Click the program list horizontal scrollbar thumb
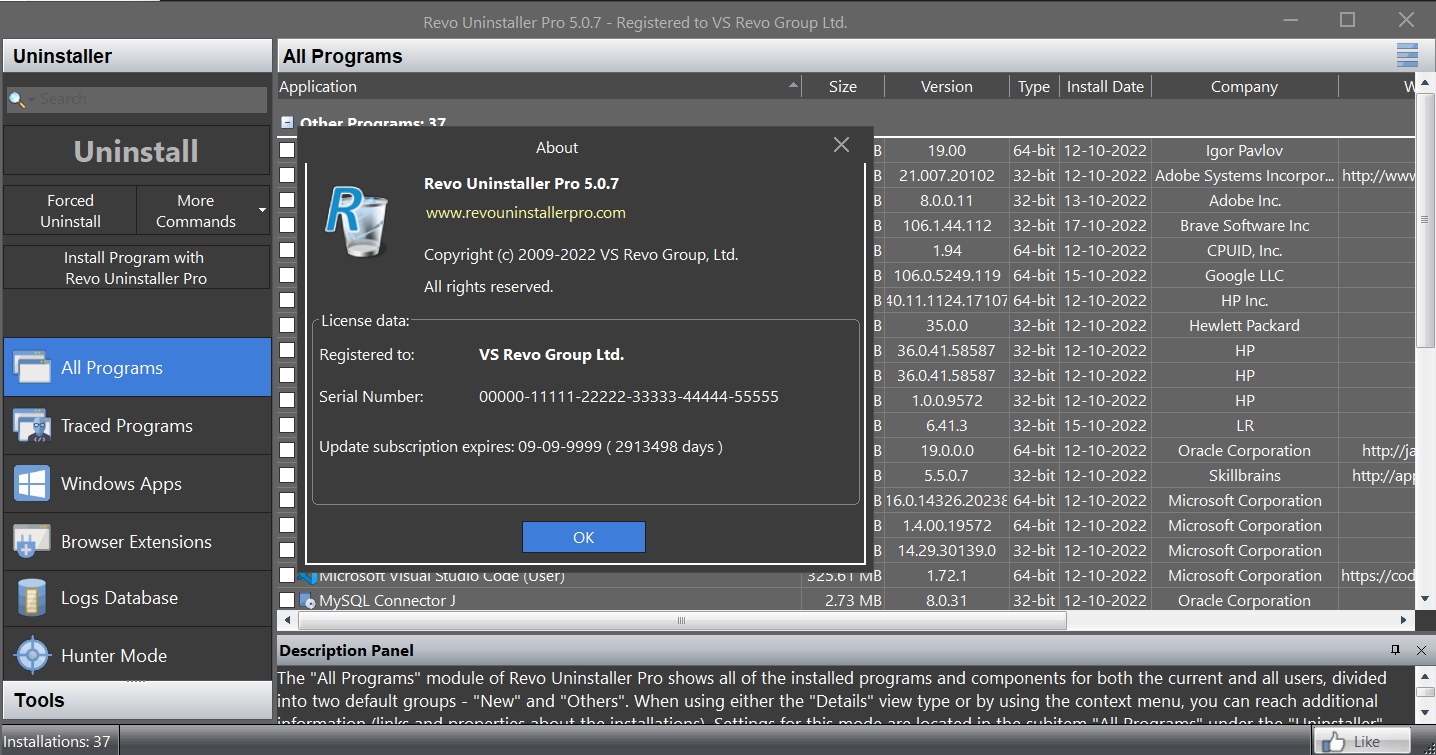 [681, 620]
